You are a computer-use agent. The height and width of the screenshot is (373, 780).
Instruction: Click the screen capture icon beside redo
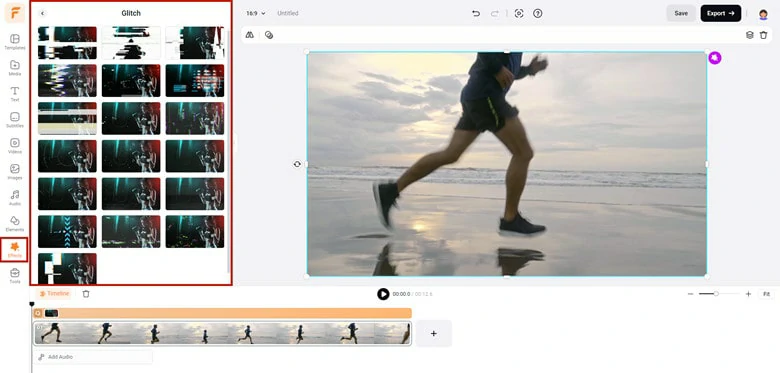pos(519,13)
